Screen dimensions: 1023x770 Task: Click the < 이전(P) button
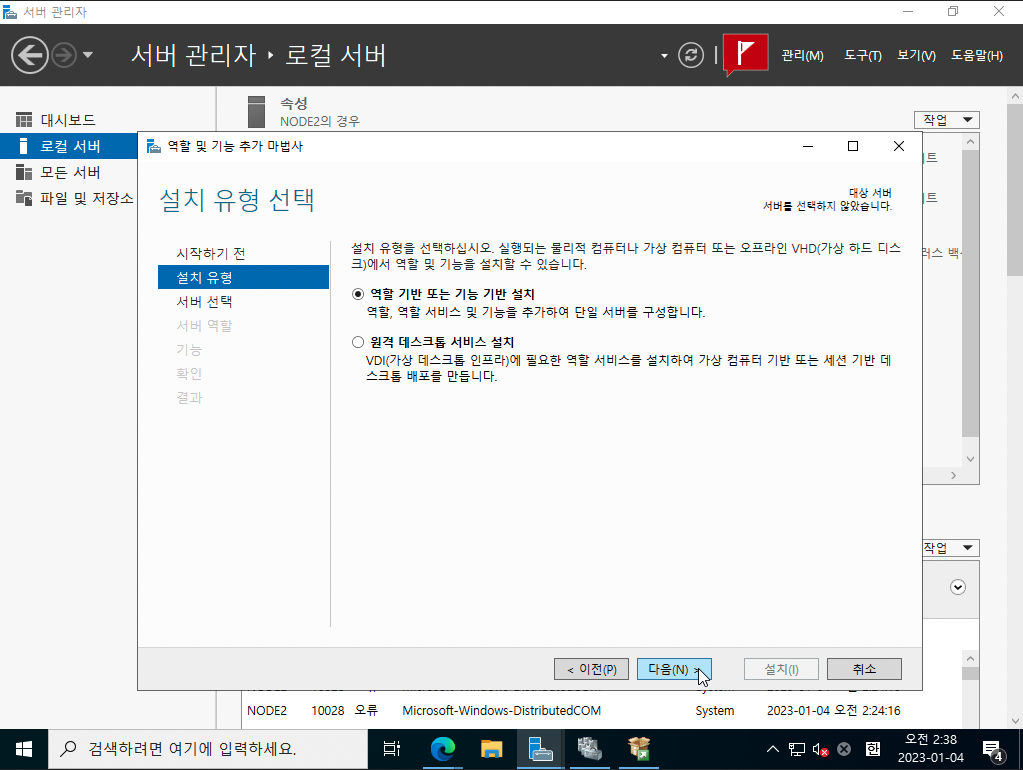click(x=591, y=669)
